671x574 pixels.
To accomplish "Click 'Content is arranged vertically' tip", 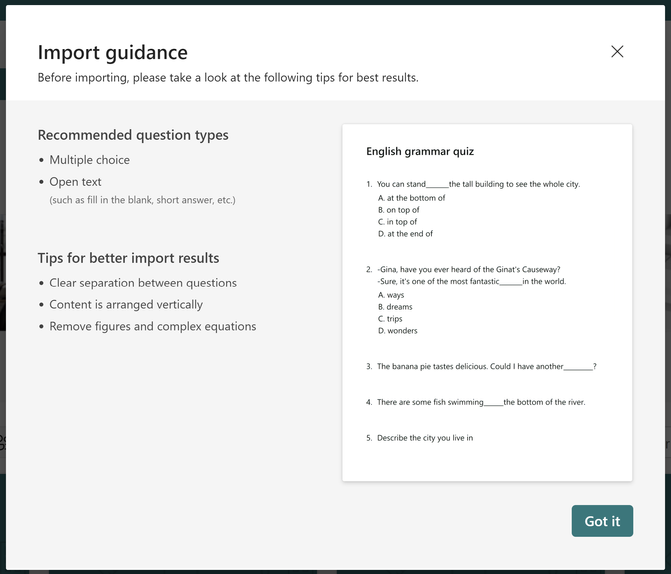I will click(x=126, y=305).
